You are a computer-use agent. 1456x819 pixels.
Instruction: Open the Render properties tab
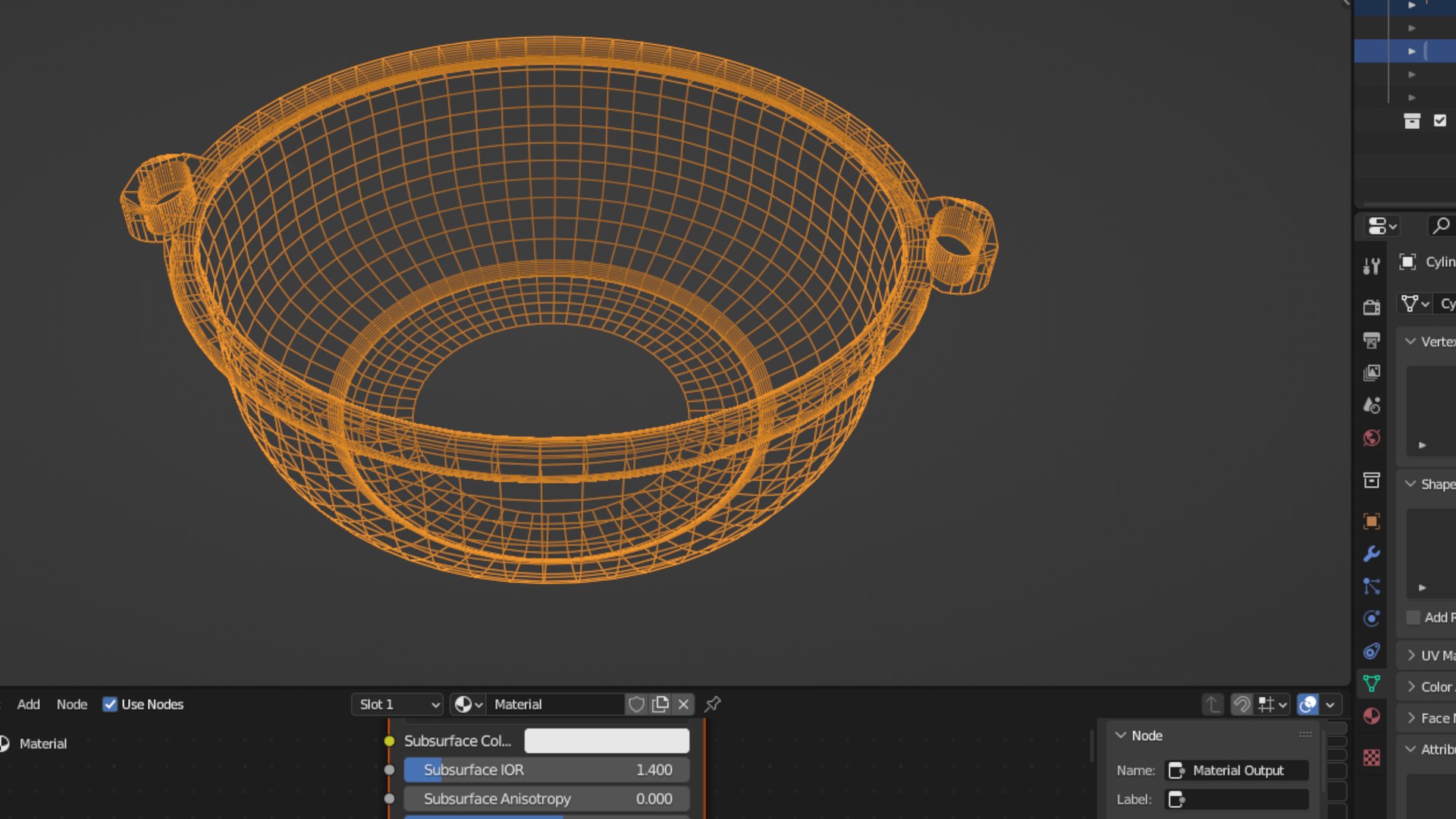pyautogui.click(x=1371, y=306)
